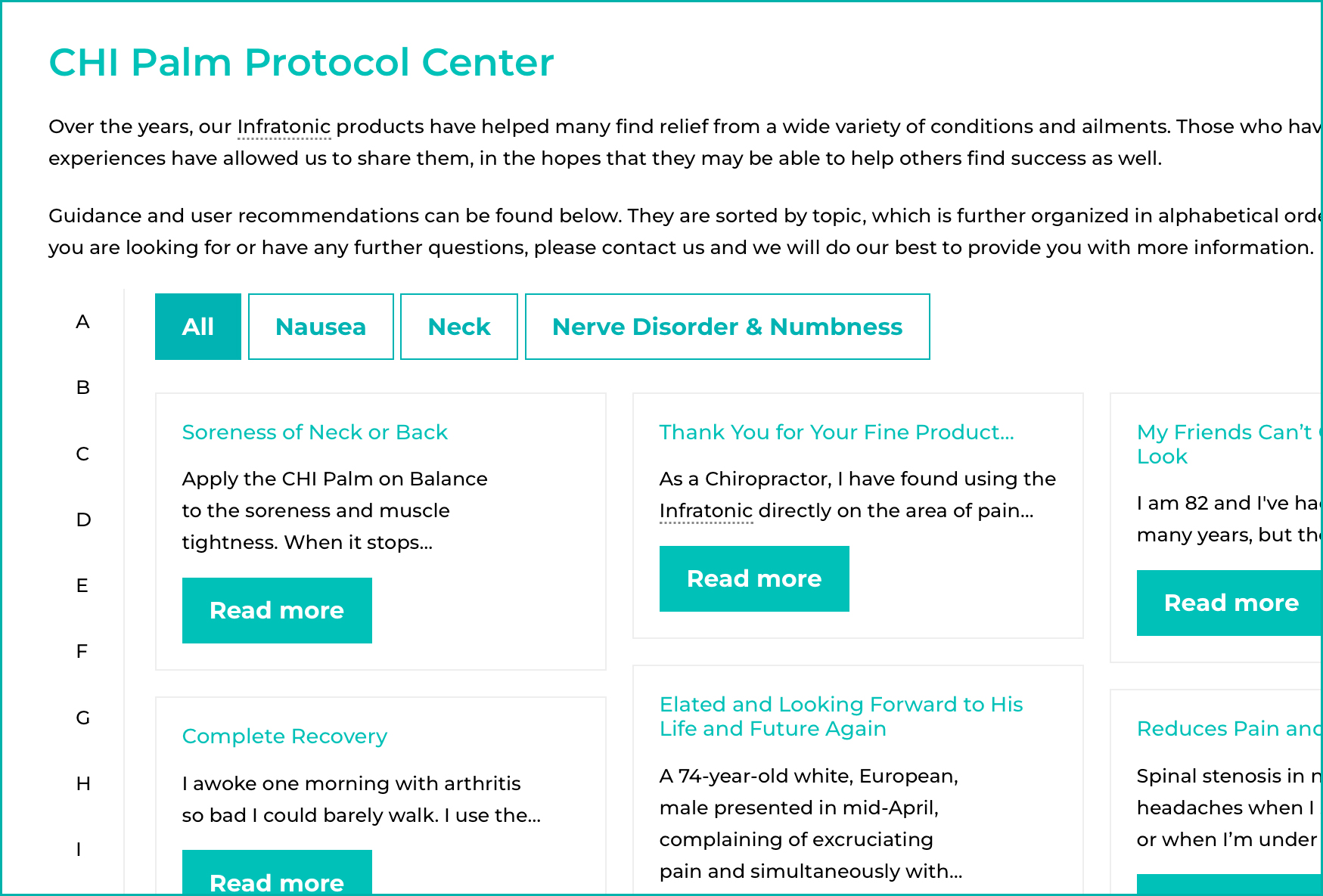Open Elated and Looking Forward article
This screenshot has width=1323, height=896.
tap(840, 716)
